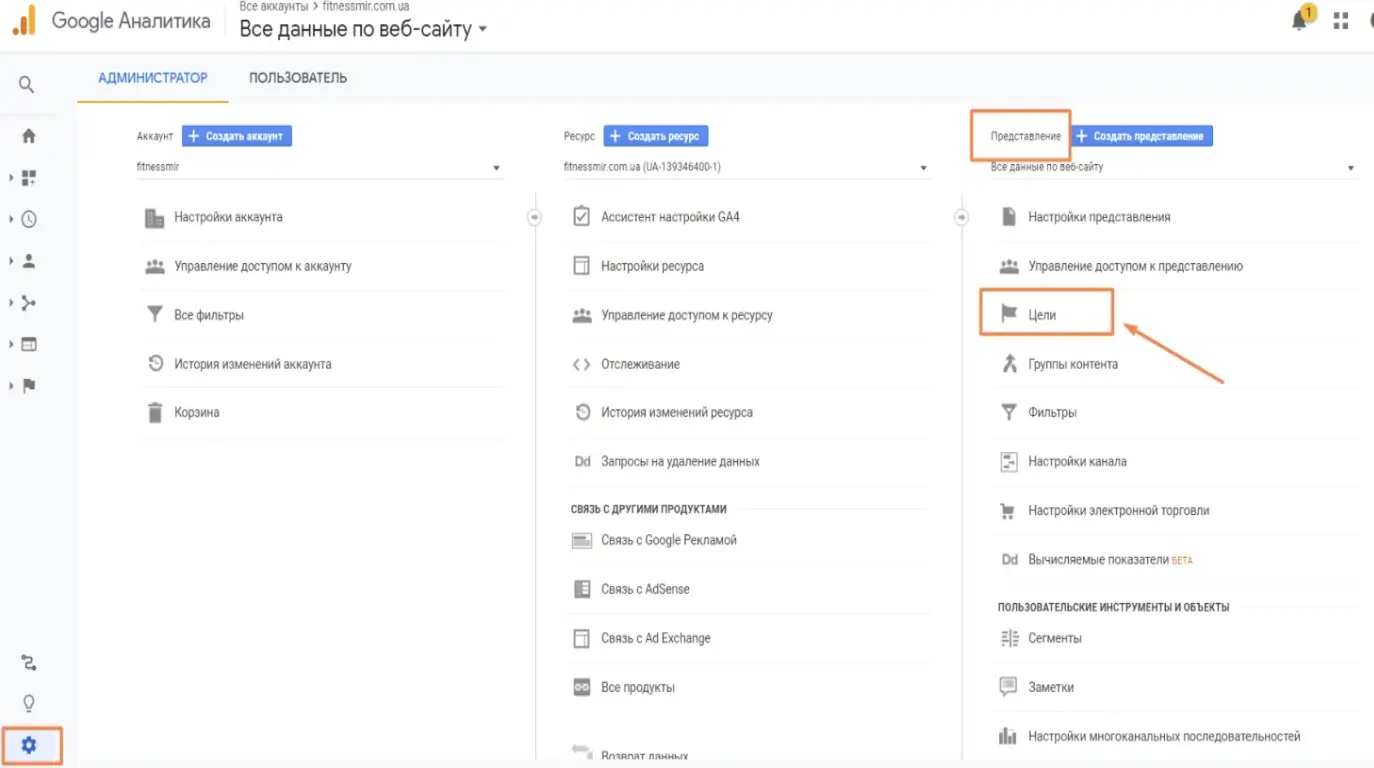
Task: Open notifications bell icon
Action: coord(1300,20)
